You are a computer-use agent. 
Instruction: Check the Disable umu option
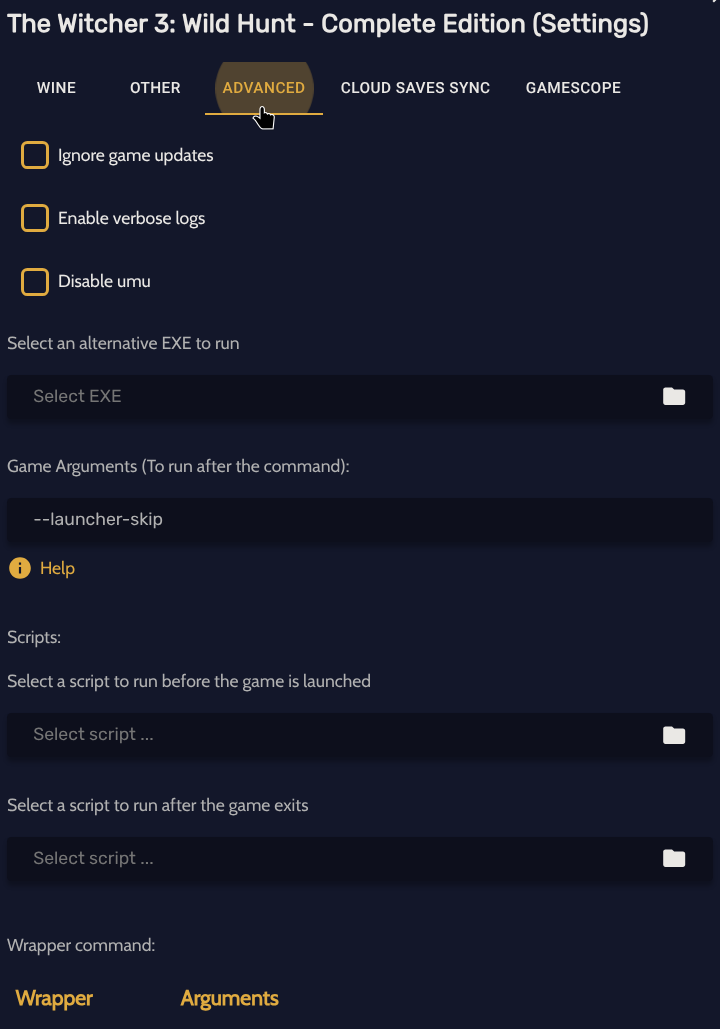coord(35,281)
